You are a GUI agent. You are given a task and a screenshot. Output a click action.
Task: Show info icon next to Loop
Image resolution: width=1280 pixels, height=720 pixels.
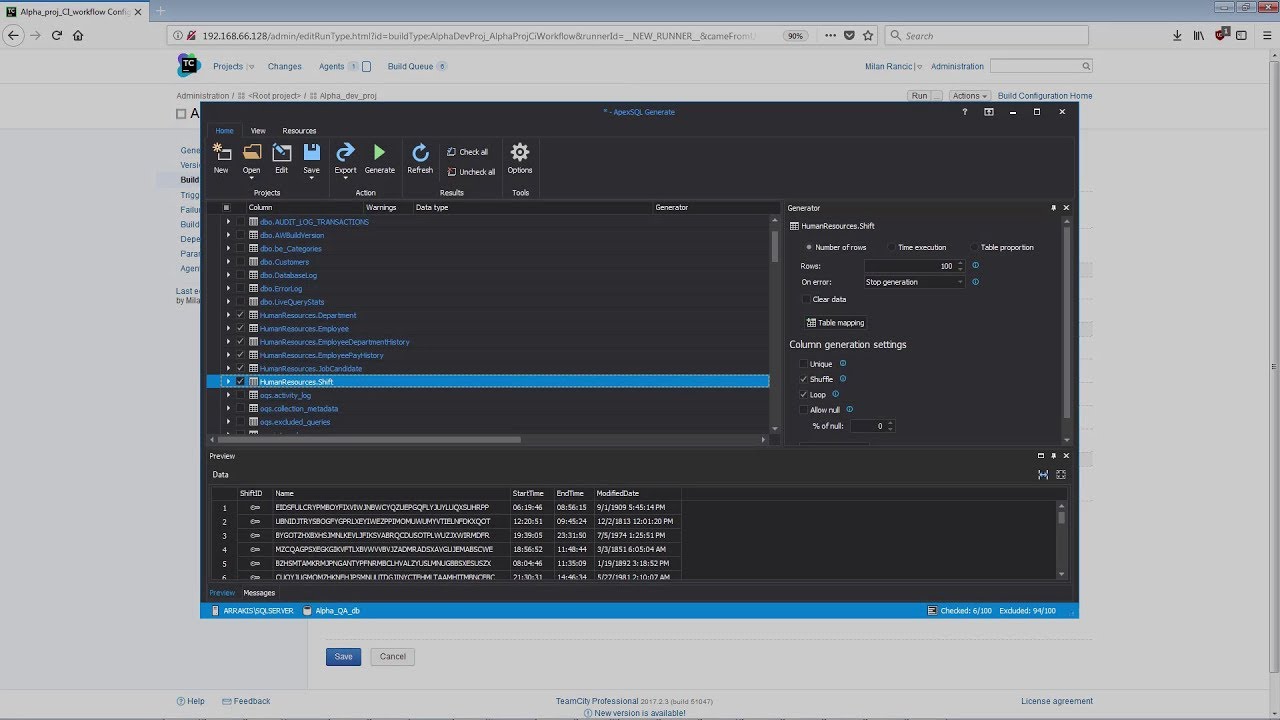coord(835,394)
